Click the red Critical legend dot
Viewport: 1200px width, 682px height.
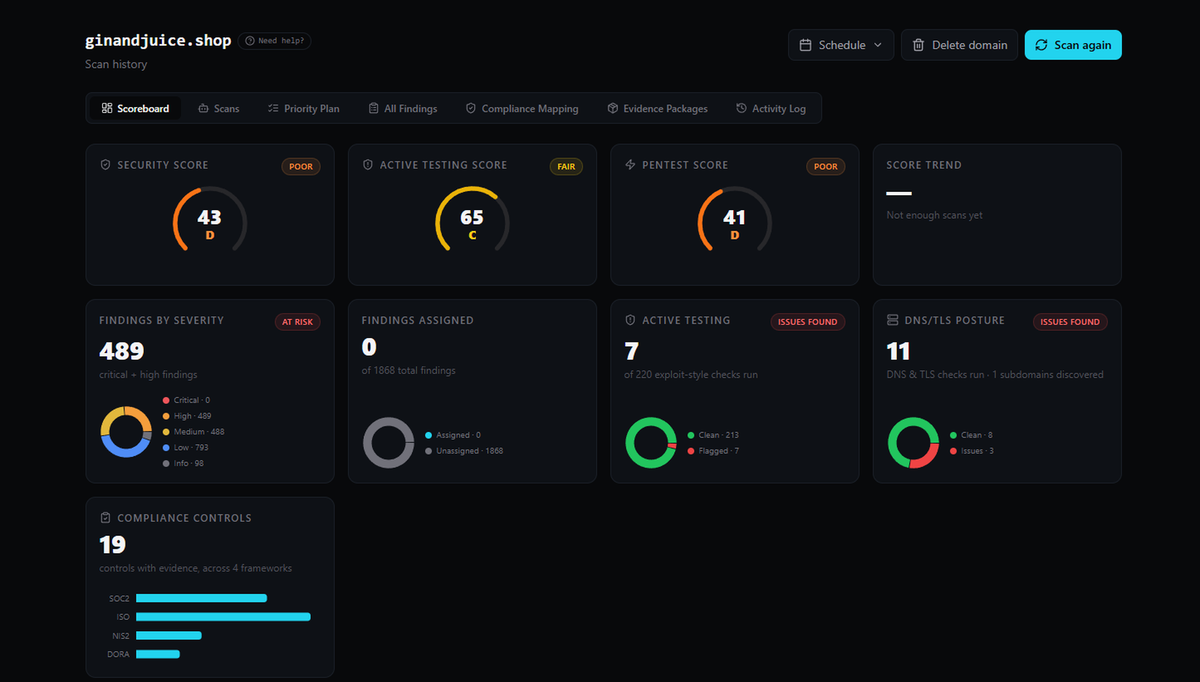[166, 400]
